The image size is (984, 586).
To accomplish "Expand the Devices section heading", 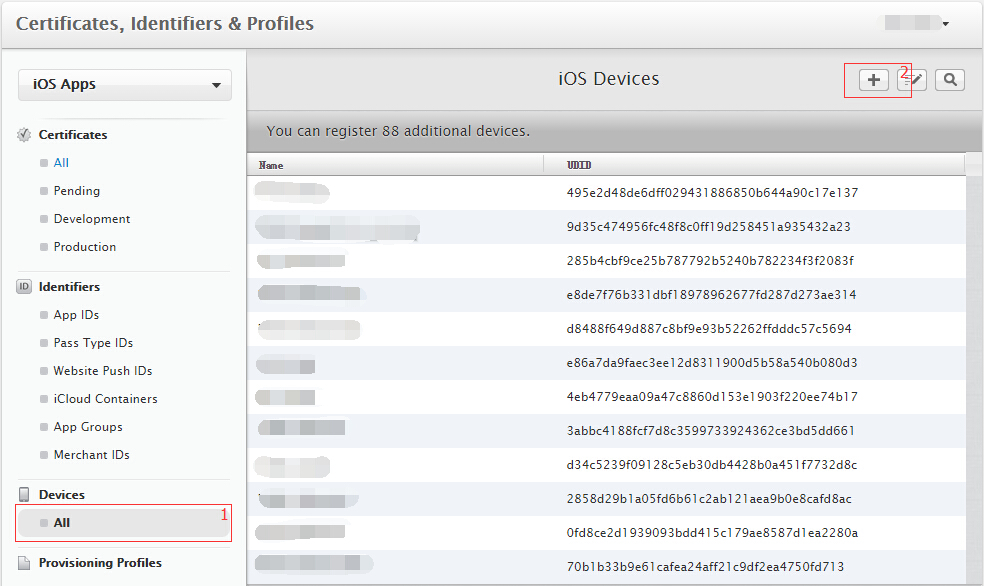I will [62, 494].
